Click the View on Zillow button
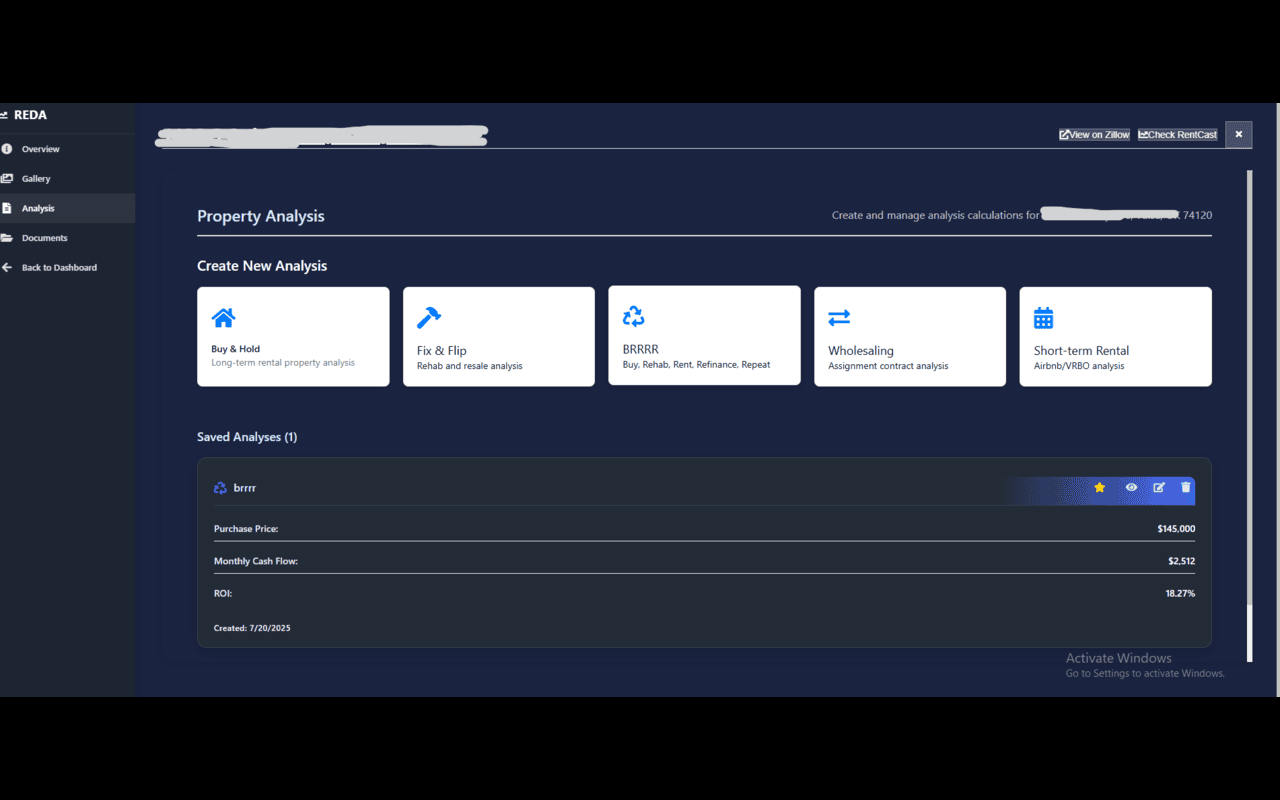The width and height of the screenshot is (1280, 800). (x=1094, y=135)
